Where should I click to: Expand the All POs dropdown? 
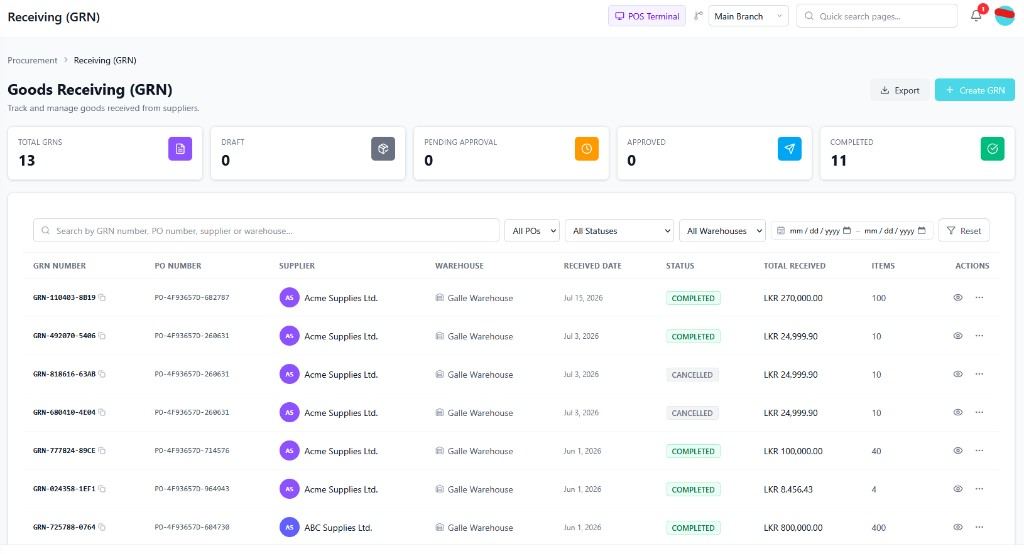532,231
